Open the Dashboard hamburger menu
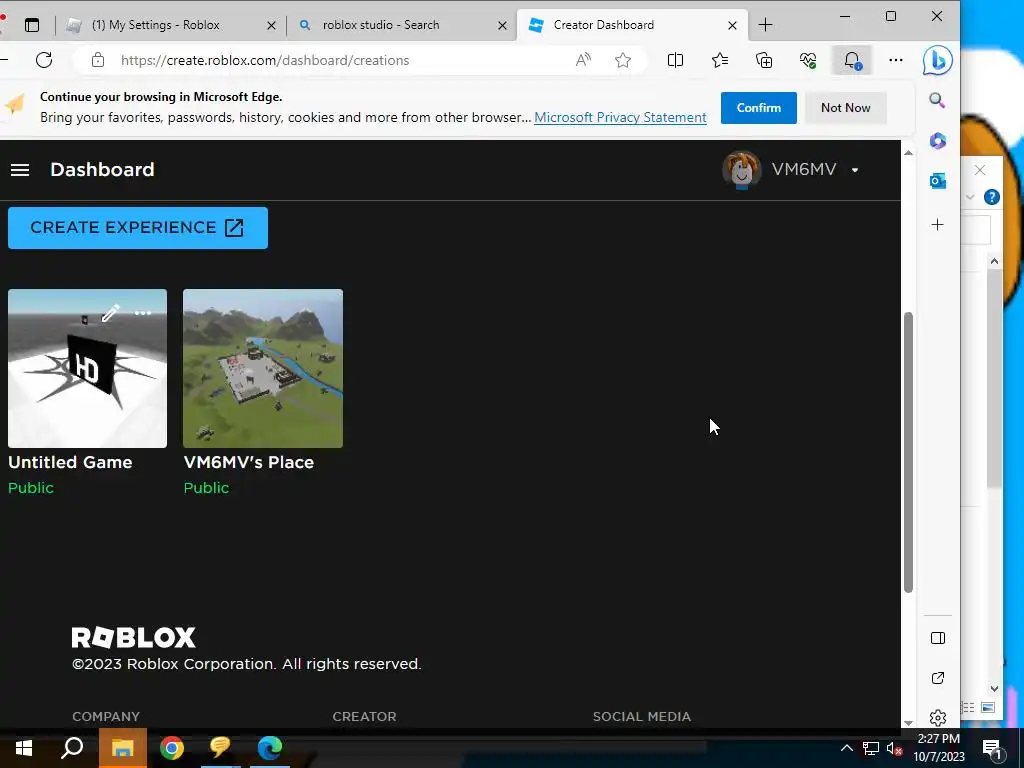This screenshot has width=1024, height=768. tap(20, 170)
